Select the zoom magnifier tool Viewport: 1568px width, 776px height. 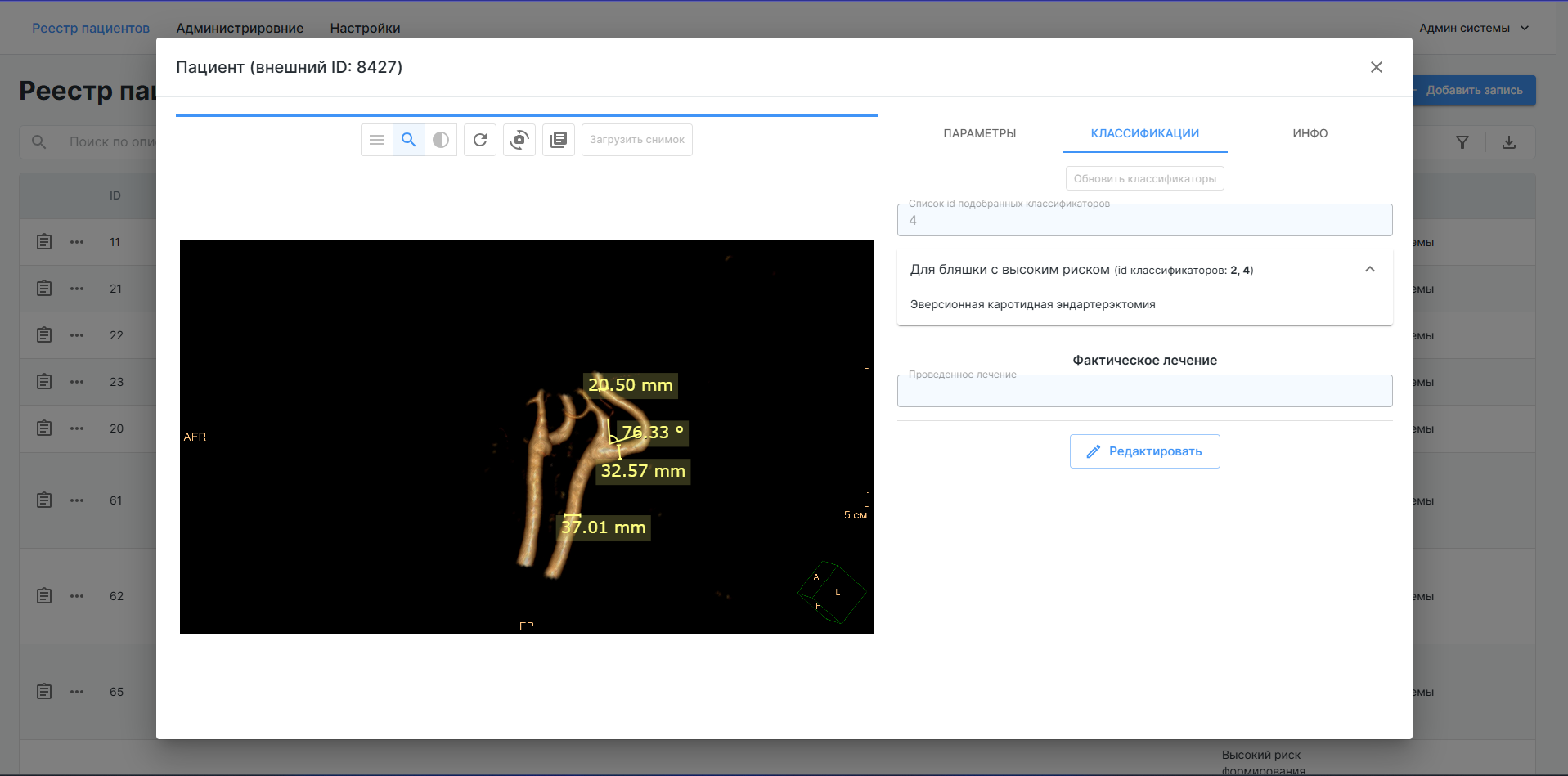pyautogui.click(x=409, y=140)
